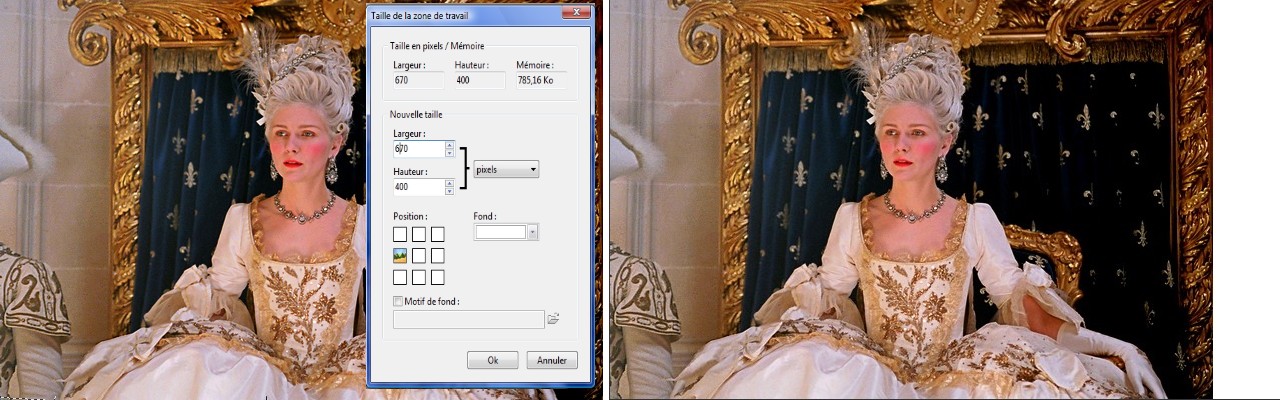This screenshot has width=1280, height=400.
Task: Select the top-center position anchor
Action: 419,234
